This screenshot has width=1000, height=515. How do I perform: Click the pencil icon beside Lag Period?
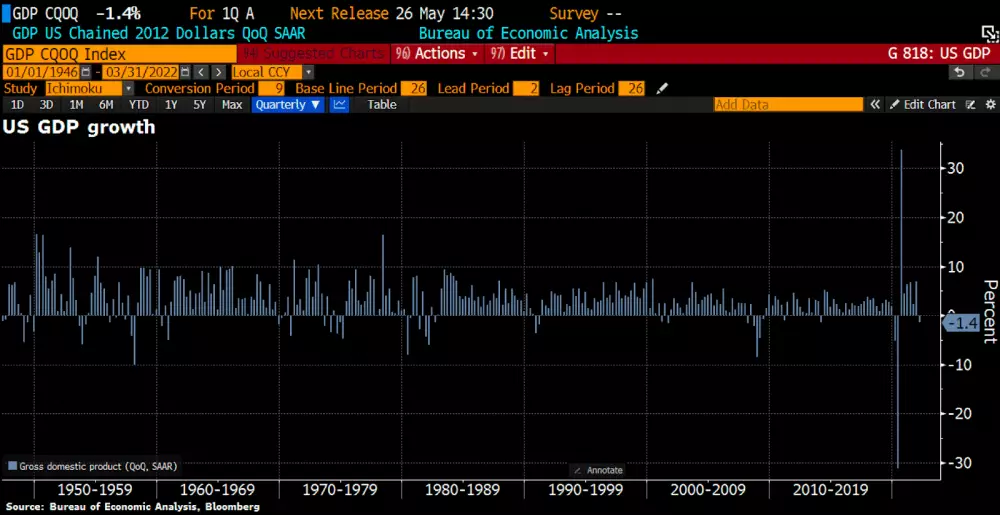click(x=661, y=89)
